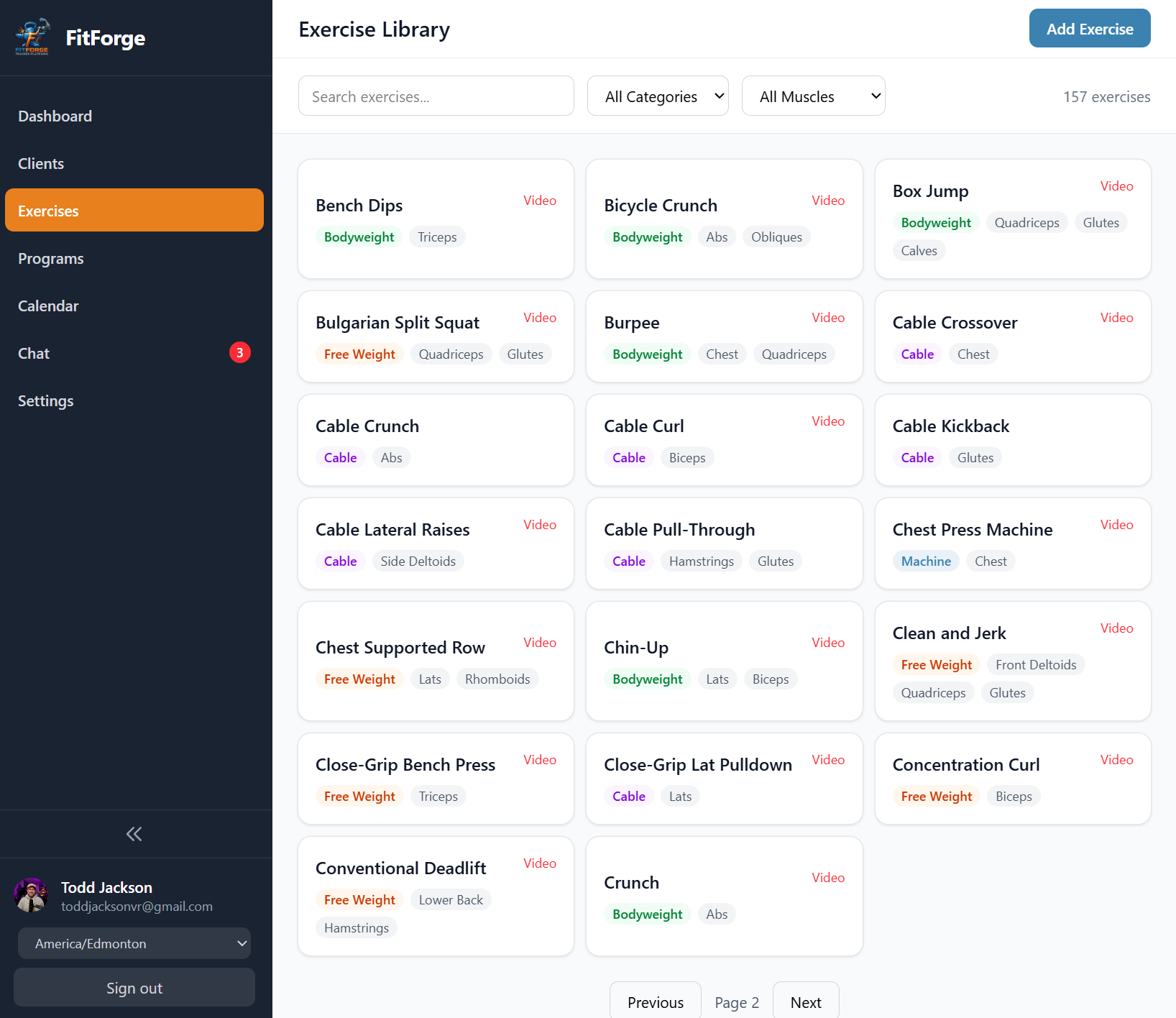Open the Calendar section

(x=48, y=306)
